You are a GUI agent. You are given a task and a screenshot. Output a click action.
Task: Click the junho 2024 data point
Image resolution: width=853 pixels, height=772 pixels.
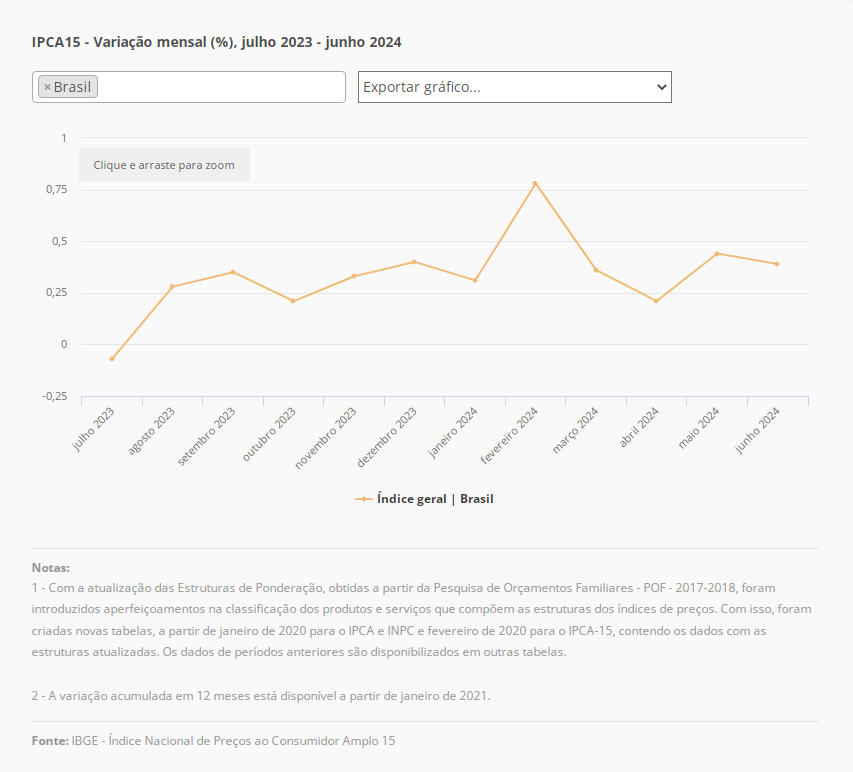[x=777, y=264]
